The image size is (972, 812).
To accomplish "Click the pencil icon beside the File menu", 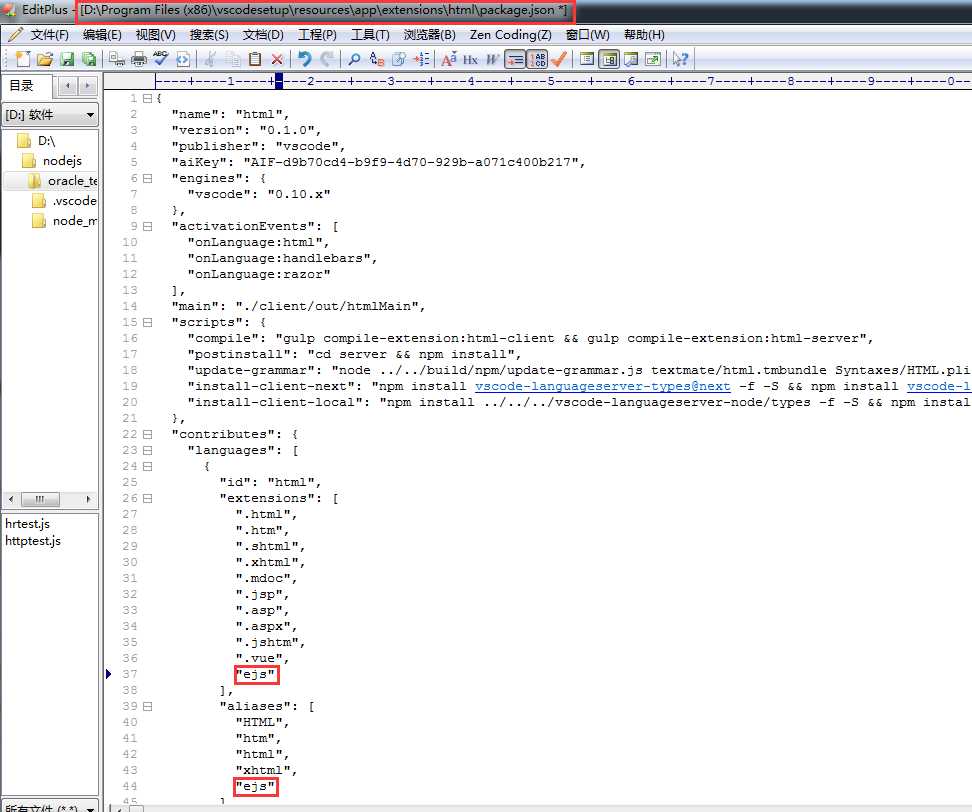I will pos(15,35).
